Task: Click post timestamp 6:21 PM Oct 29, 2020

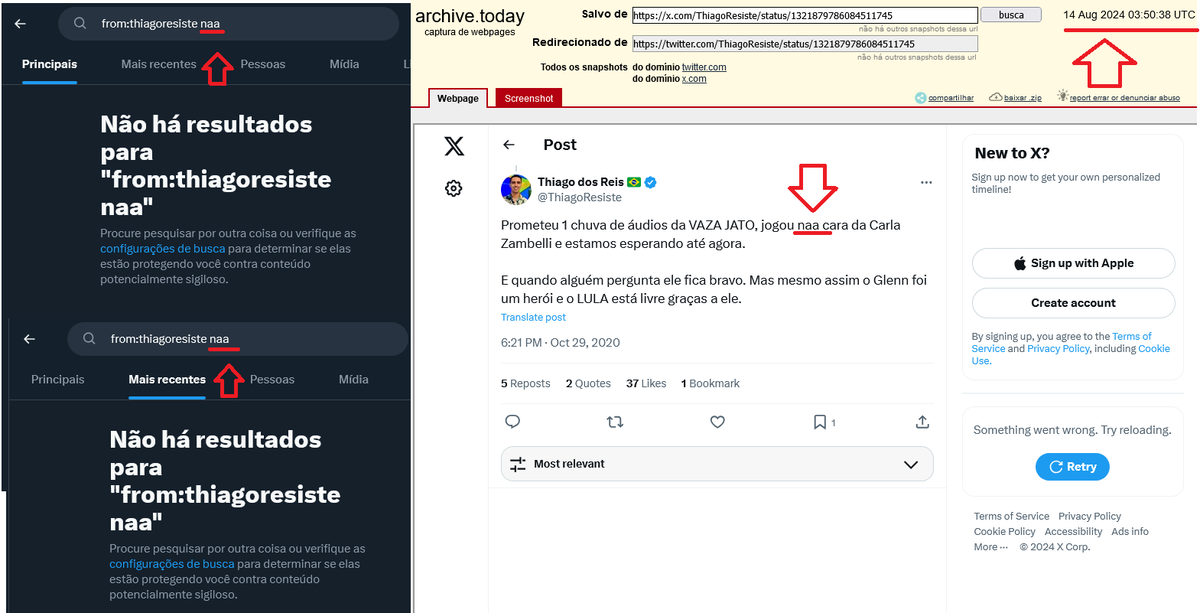Action: [560, 343]
